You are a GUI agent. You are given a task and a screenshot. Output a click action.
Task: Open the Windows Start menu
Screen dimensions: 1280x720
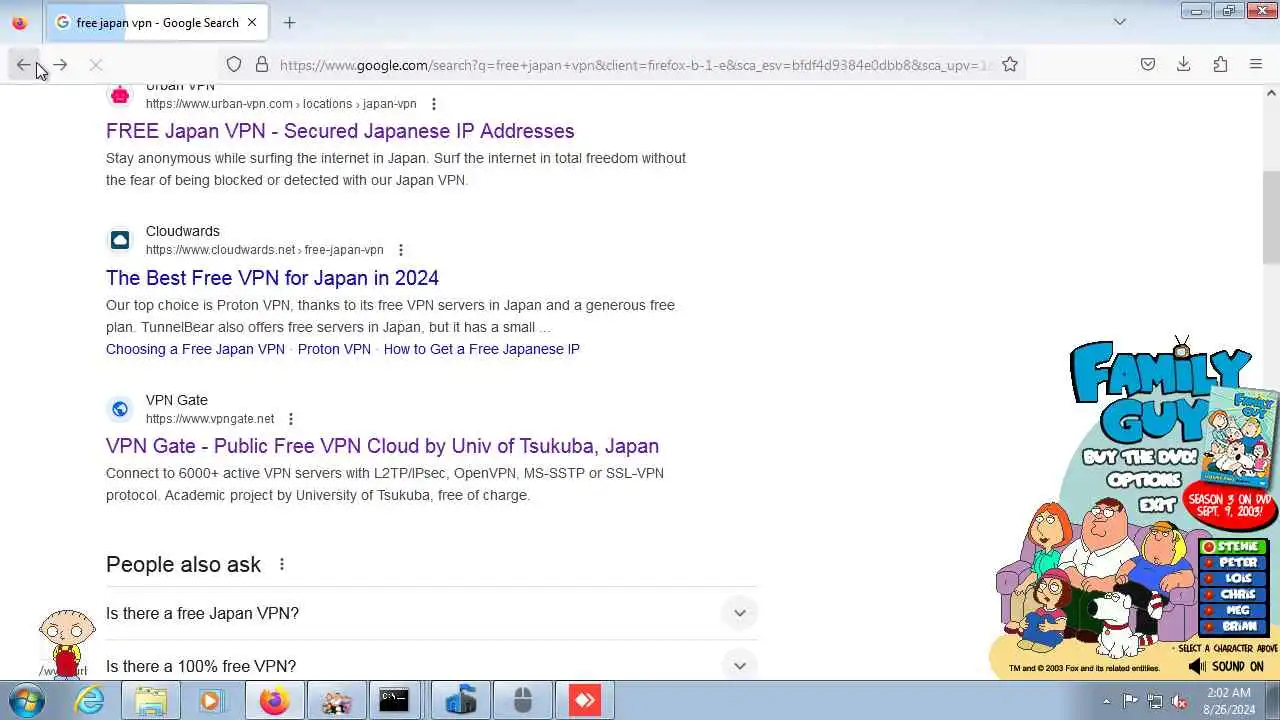(27, 701)
